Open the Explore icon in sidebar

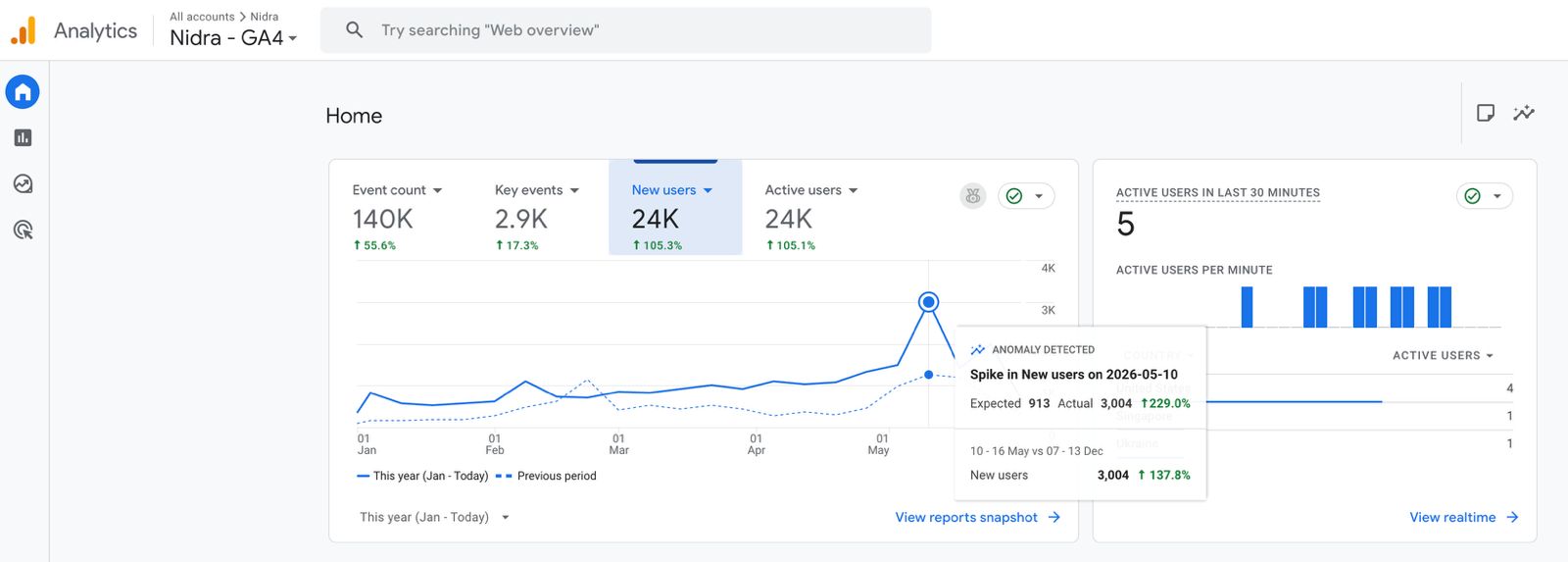pos(23,184)
